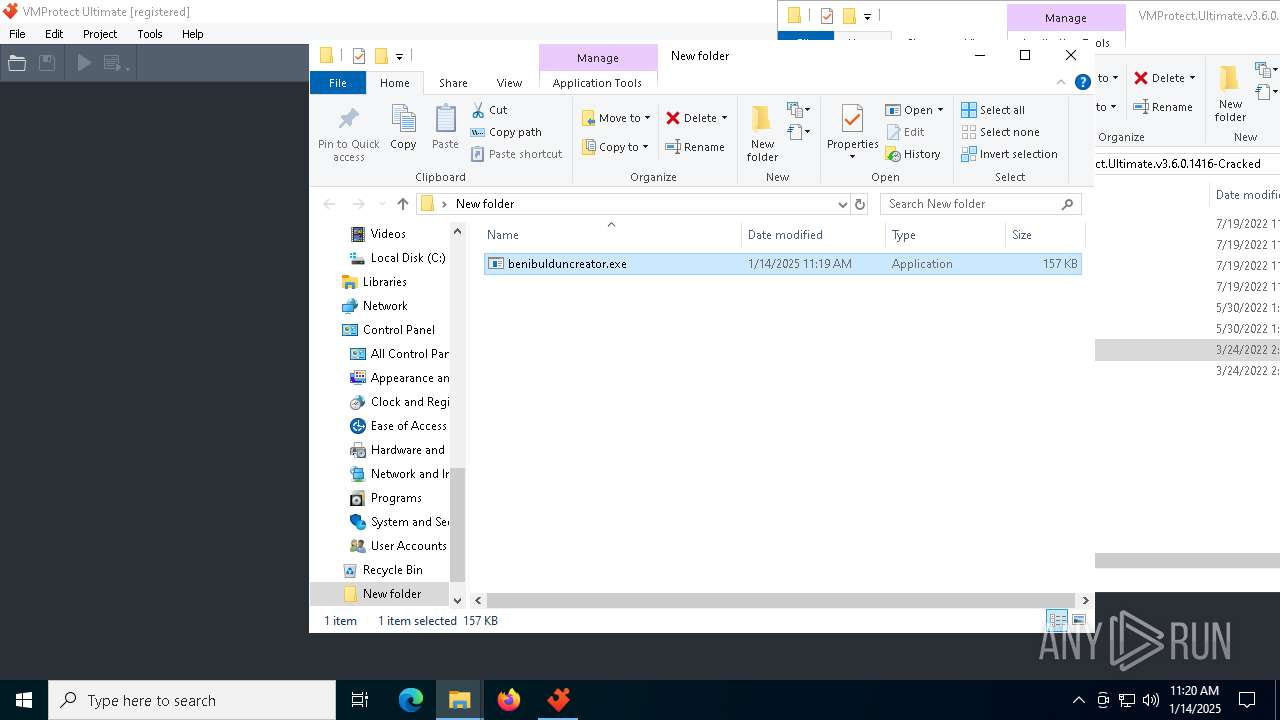This screenshot has width=1280, height=720.
Task: Open the VMProtect Project menu
Action: (100, 33)
